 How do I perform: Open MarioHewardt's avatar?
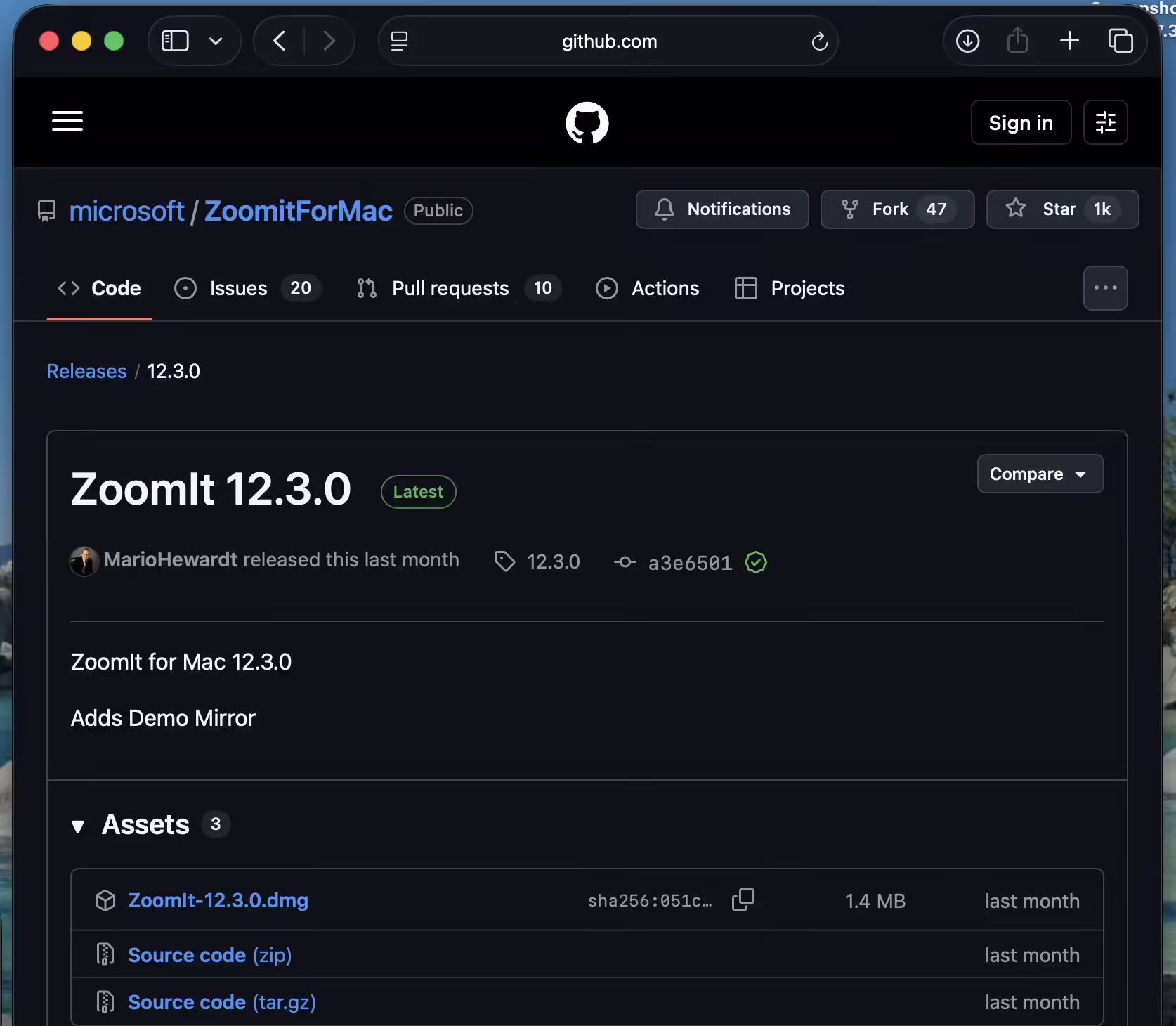point(84,561)
